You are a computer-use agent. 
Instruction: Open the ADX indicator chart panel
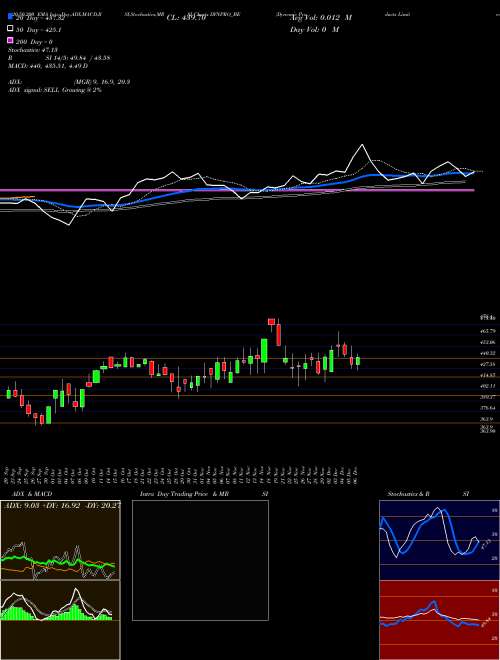click(x=60, y=540)
